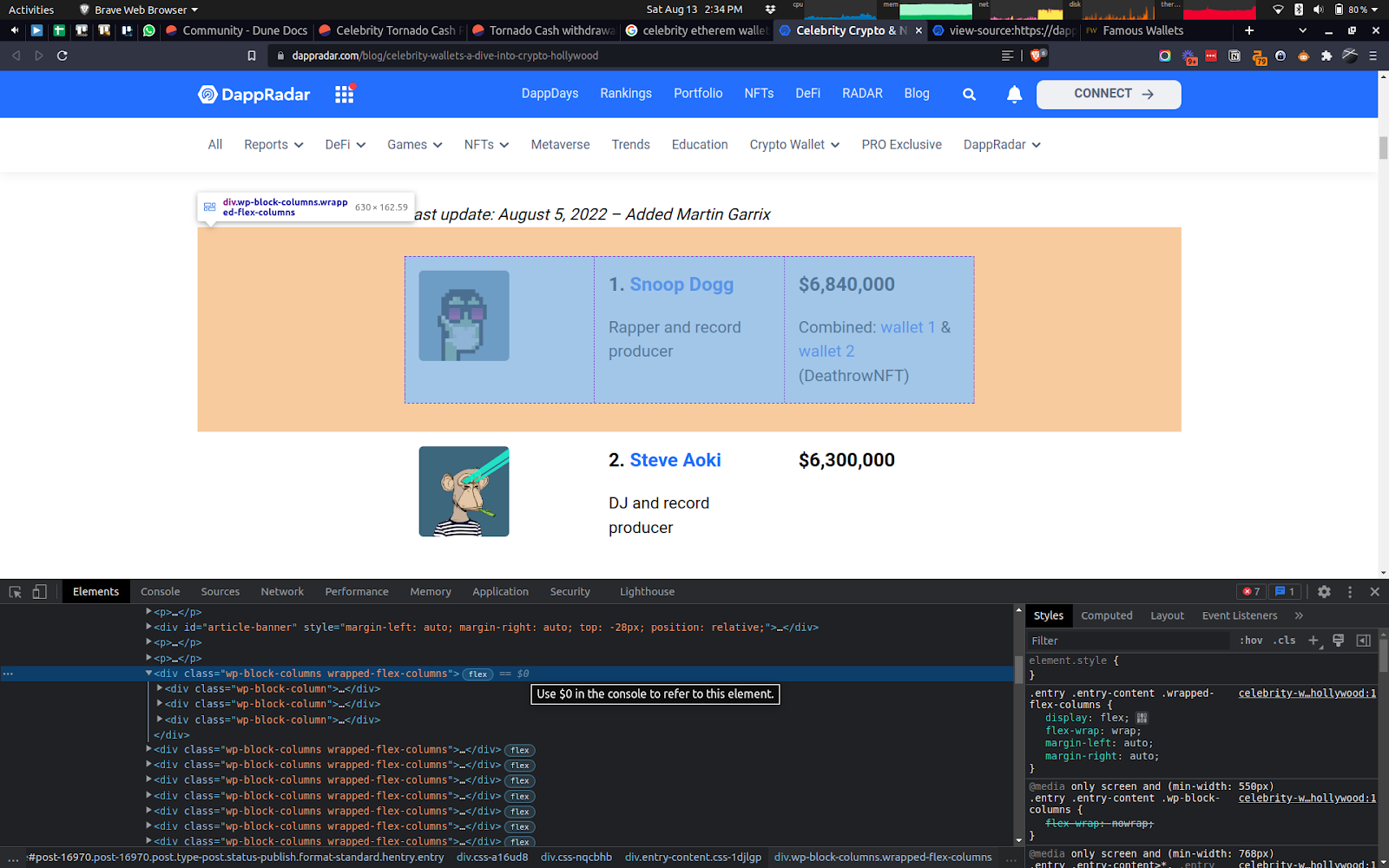Open DevTools settings gear

1324,592
